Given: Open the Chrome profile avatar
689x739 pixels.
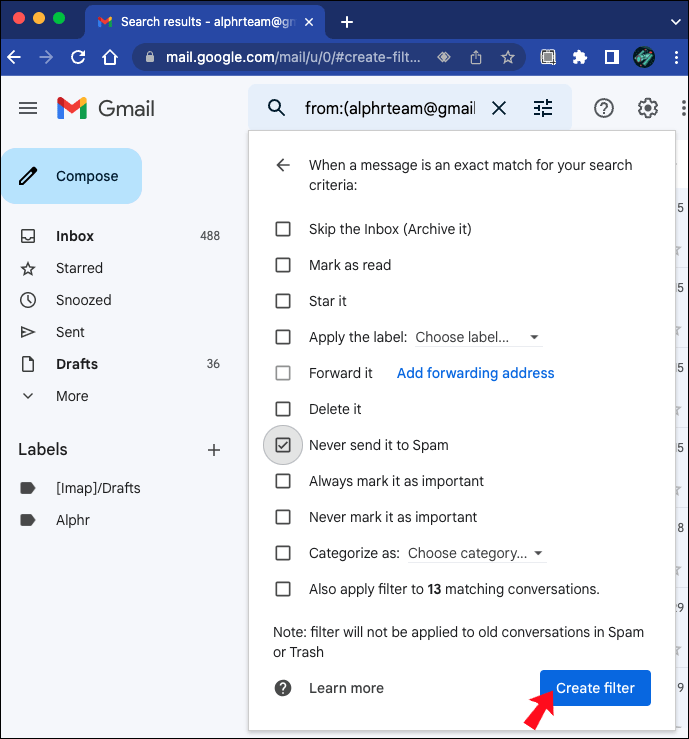Looking at the screenshot, I should click(x=644, y=57).
